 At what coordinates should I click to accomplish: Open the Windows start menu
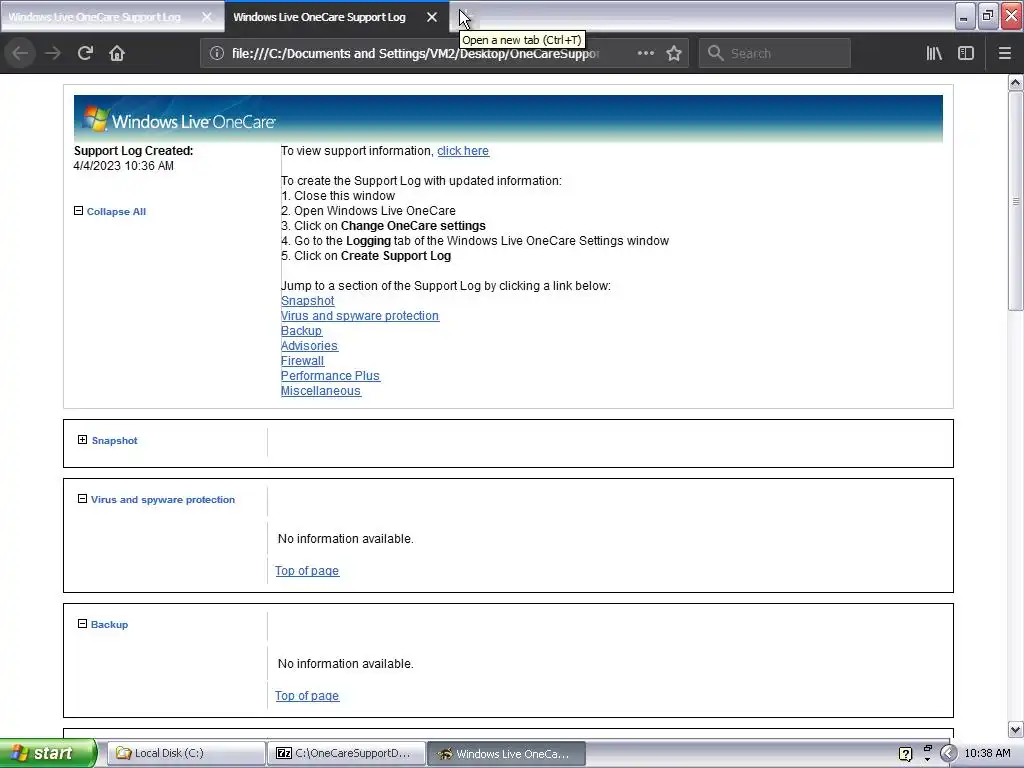click(x=48, y=753)
